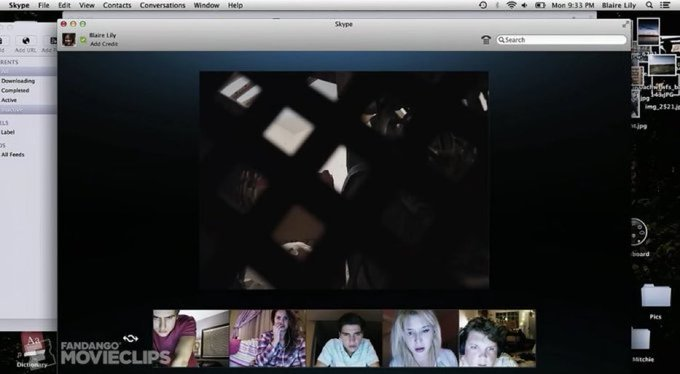
Task: Click the Spotlight magnifier in menu bar
Action: click(x=649, y=5)
